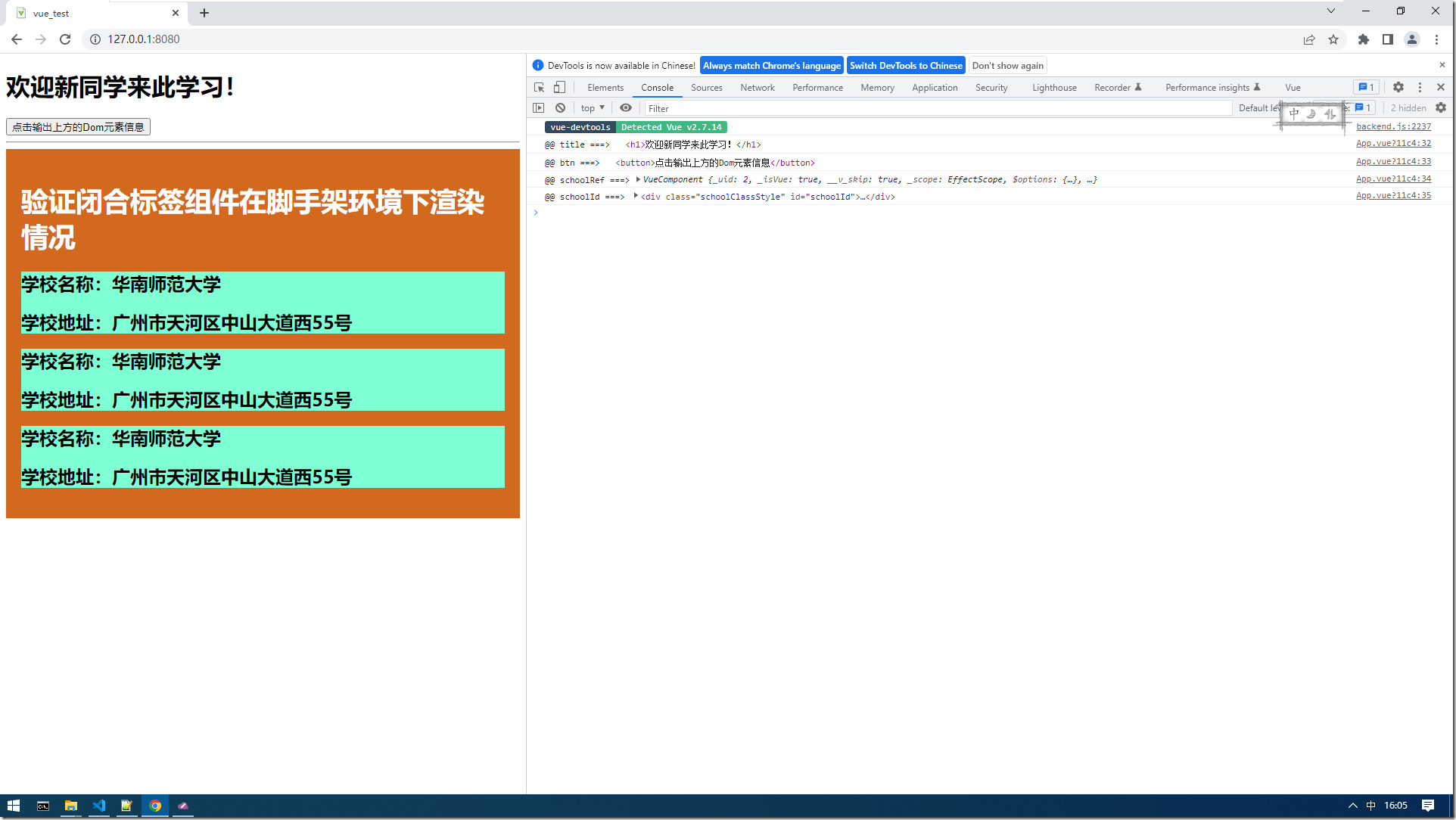This screenshot has height=820, width=1456.
Task: Select the Console tab
Action: click(658, 88)
